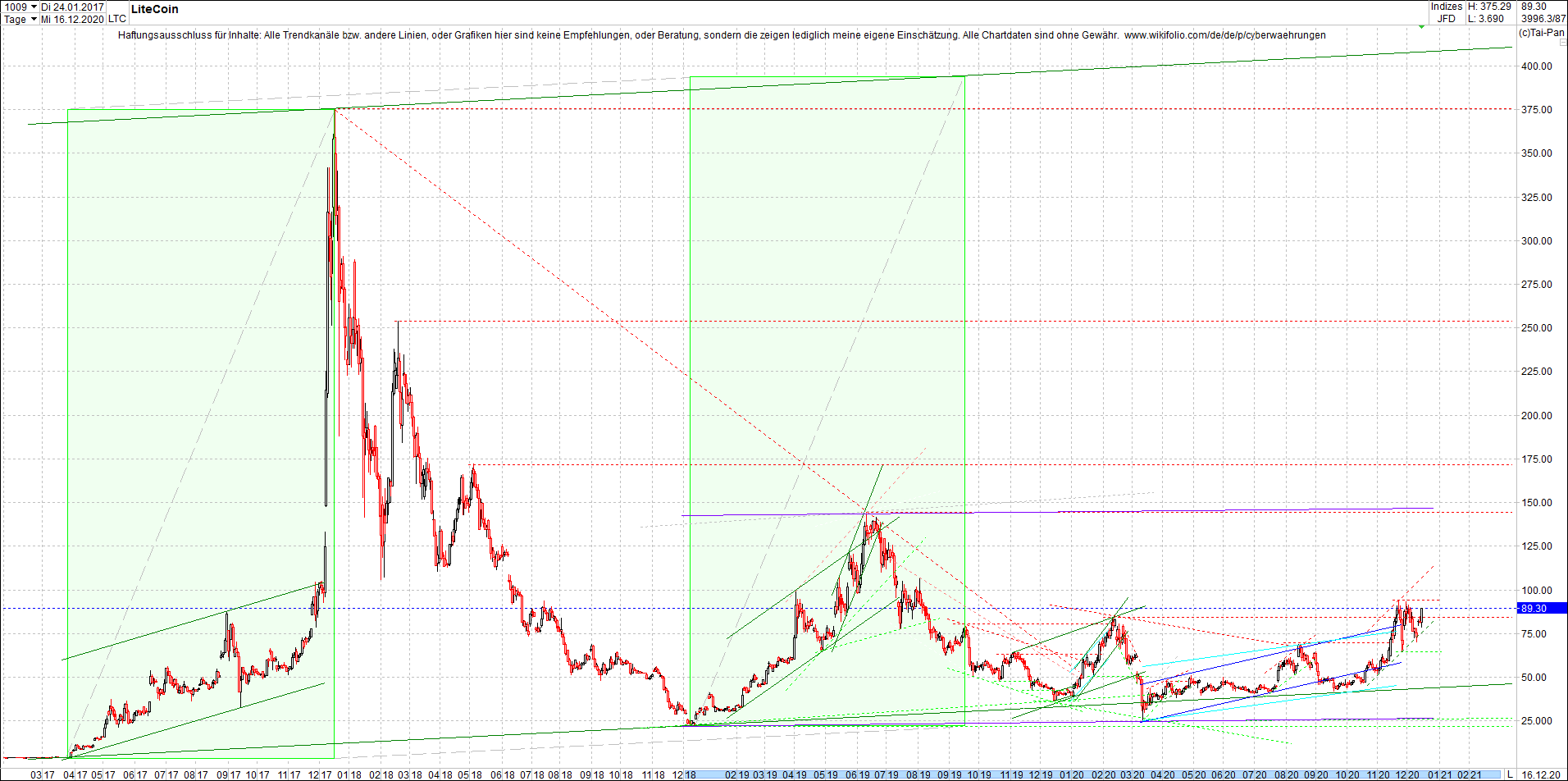Click the 89.30 last price in header
The height and width of the screenshot is (781, 1568).
coord(1534,7)
